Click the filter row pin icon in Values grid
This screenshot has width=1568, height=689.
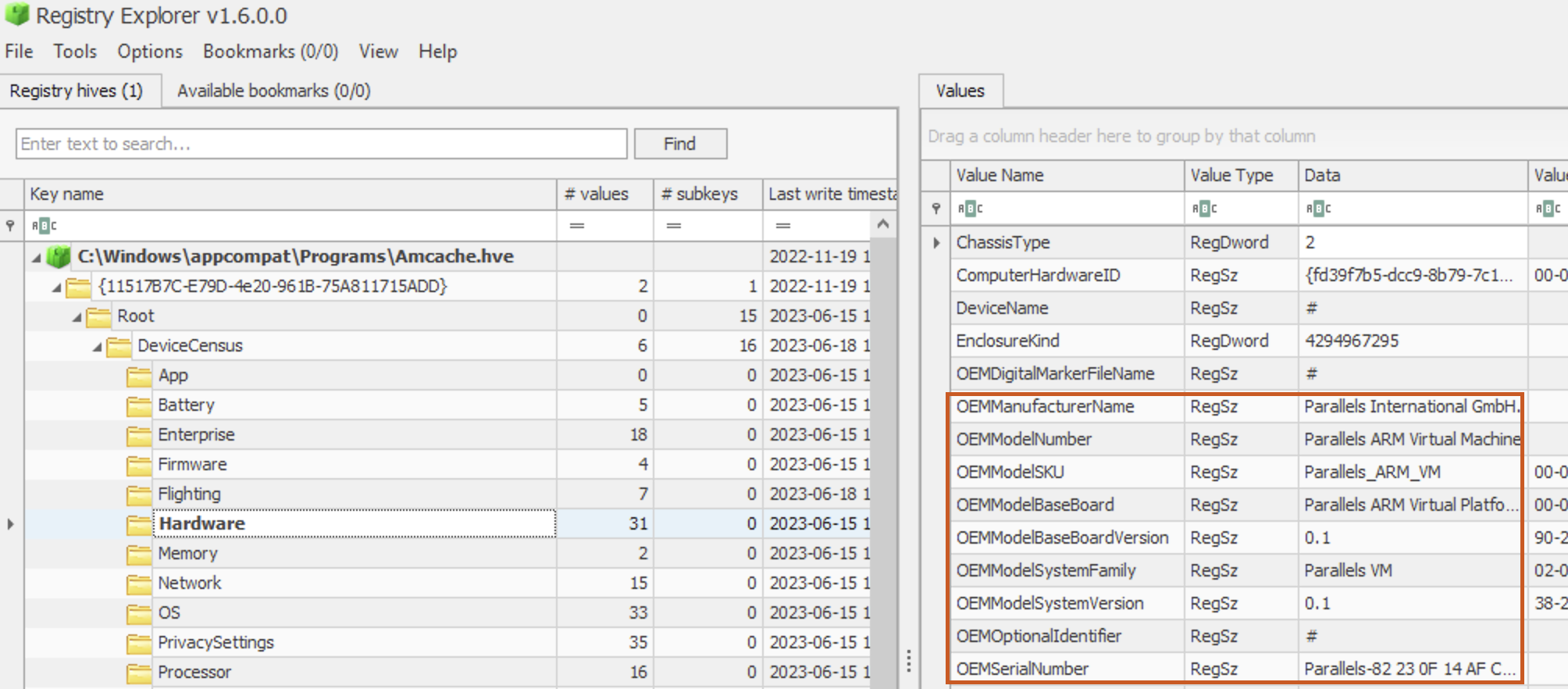coord(936,209)
